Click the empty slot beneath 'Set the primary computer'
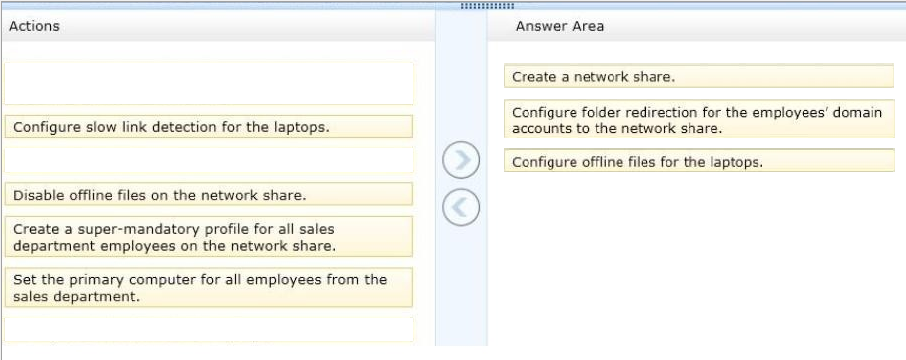This screenshot has width=906, height=360. [209, 329]
